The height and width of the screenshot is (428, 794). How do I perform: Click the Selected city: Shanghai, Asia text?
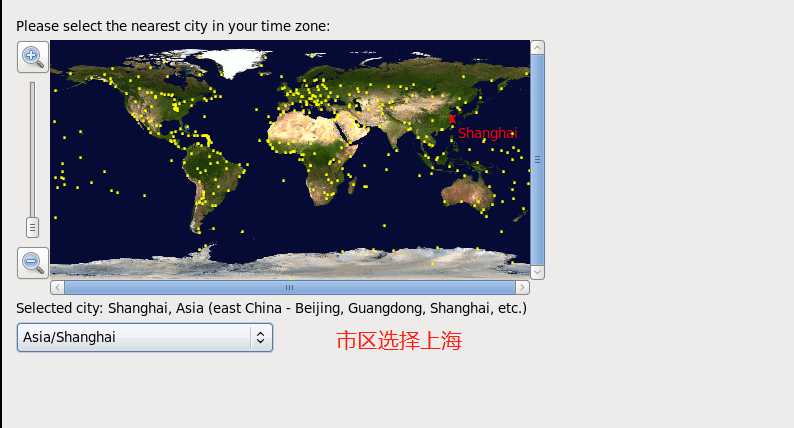coord(271,308)
